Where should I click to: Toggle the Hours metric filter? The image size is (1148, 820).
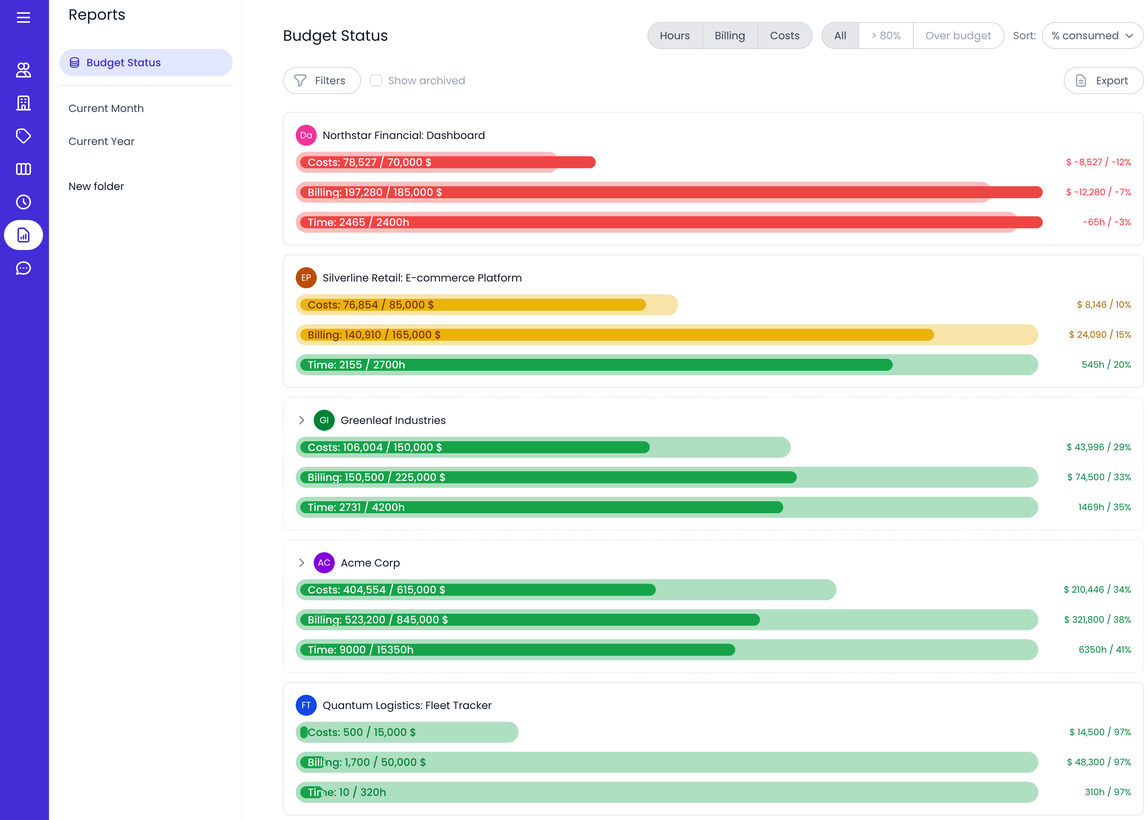[674, 36]
